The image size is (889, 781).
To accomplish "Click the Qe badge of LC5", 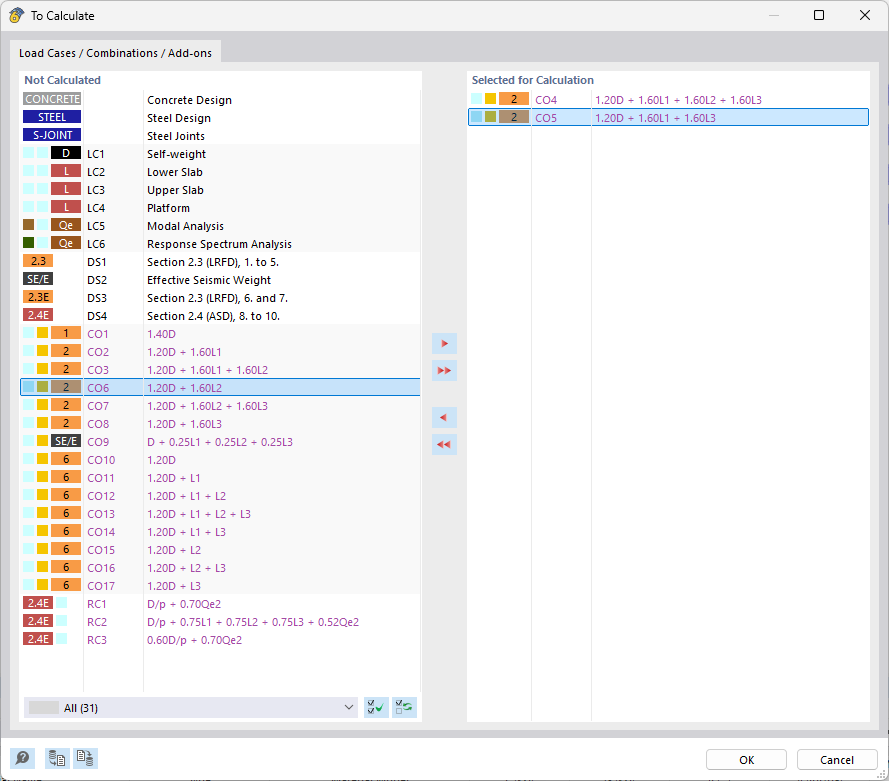I will pyautogui.click(x=66, y=225).
